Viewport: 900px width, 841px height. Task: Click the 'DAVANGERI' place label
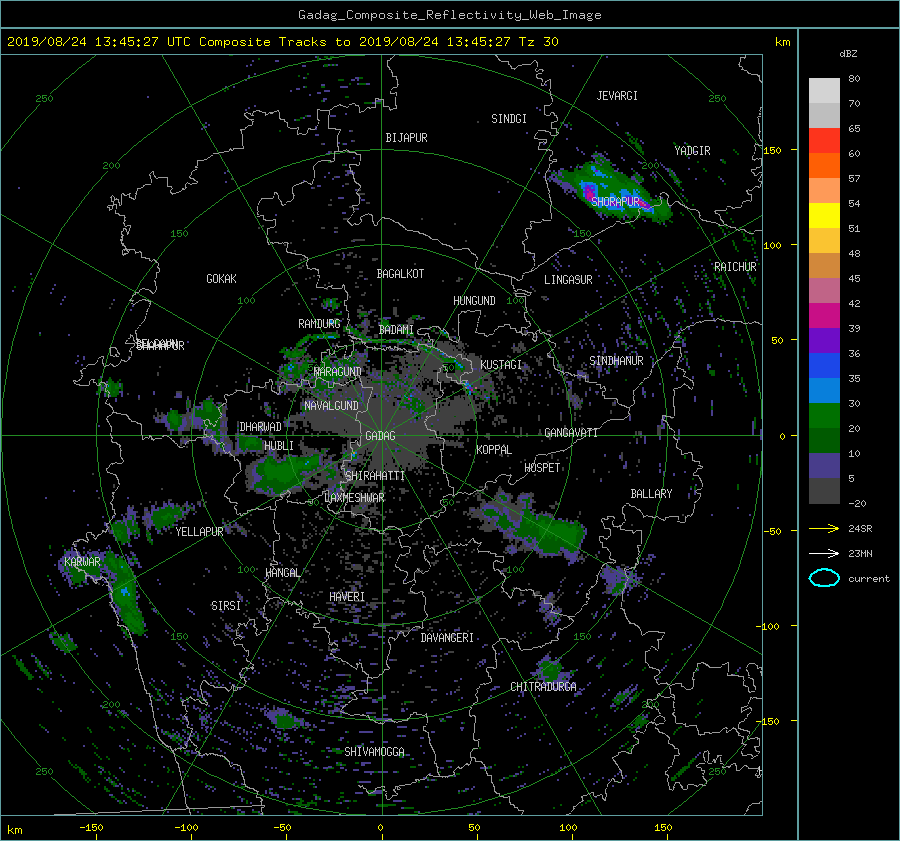[x=447, y=638]
